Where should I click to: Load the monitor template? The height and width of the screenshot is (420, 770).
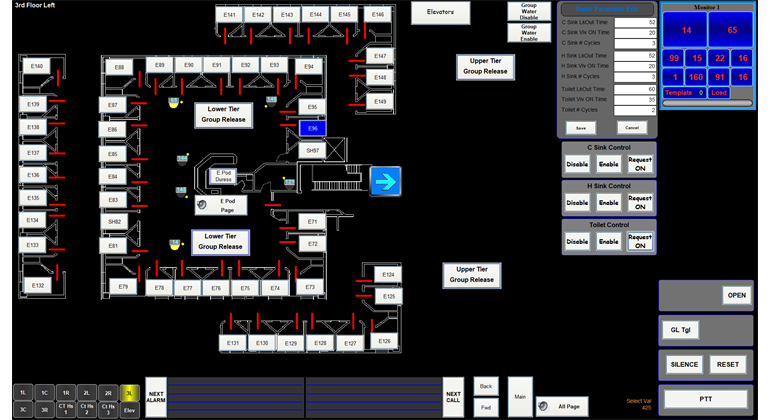pyautogui.click(x=718, y=92)
